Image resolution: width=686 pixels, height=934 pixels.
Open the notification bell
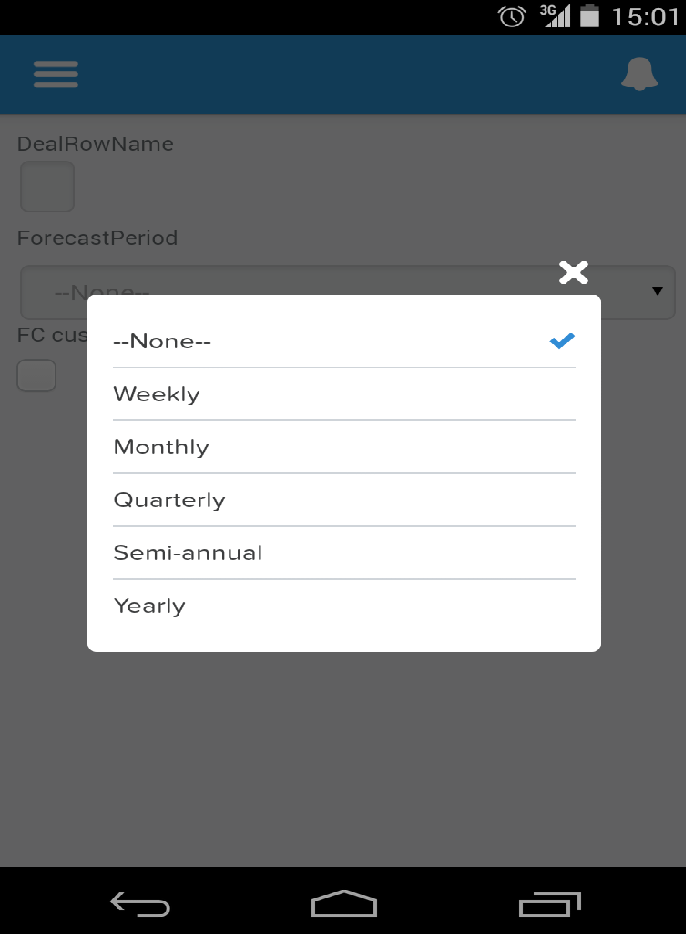[639, 74]
